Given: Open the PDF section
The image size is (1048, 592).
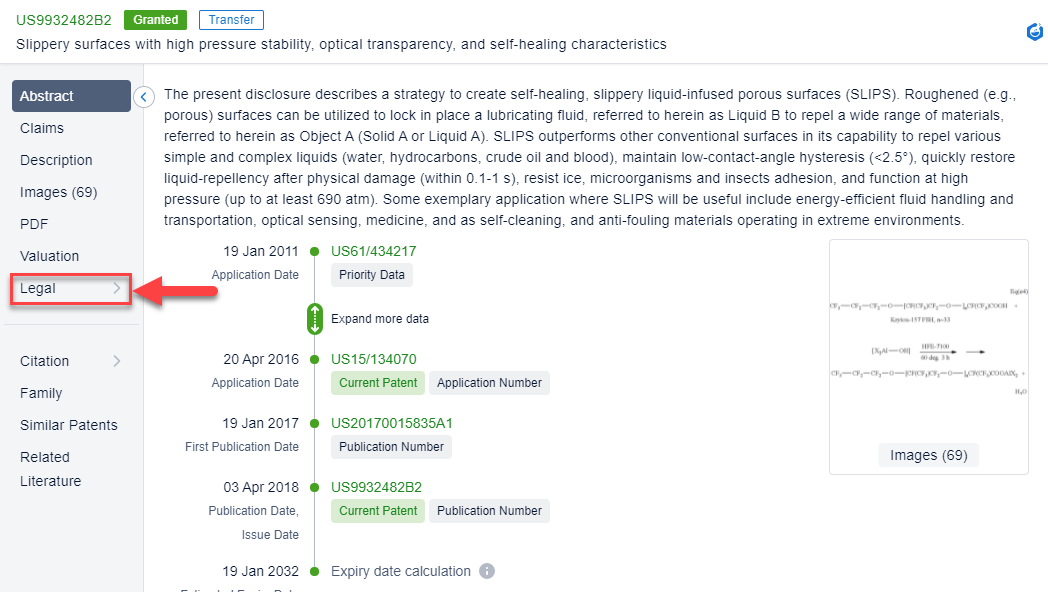Looking at the screenshot, I should [x=34, y=224].
